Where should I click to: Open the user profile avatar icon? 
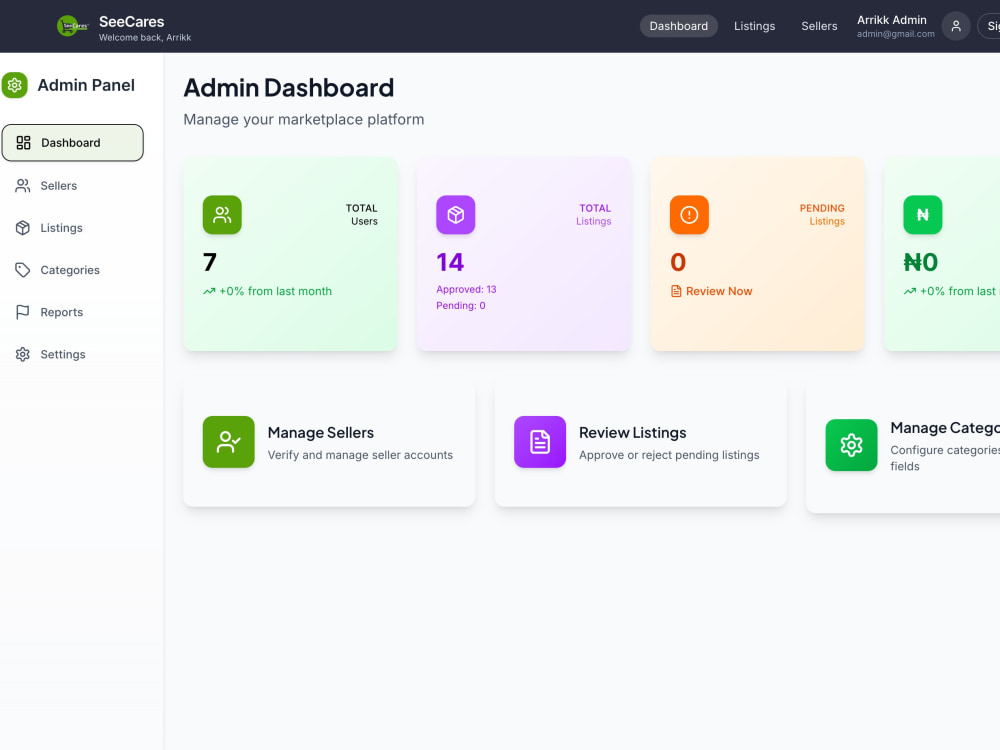(955, 26)
